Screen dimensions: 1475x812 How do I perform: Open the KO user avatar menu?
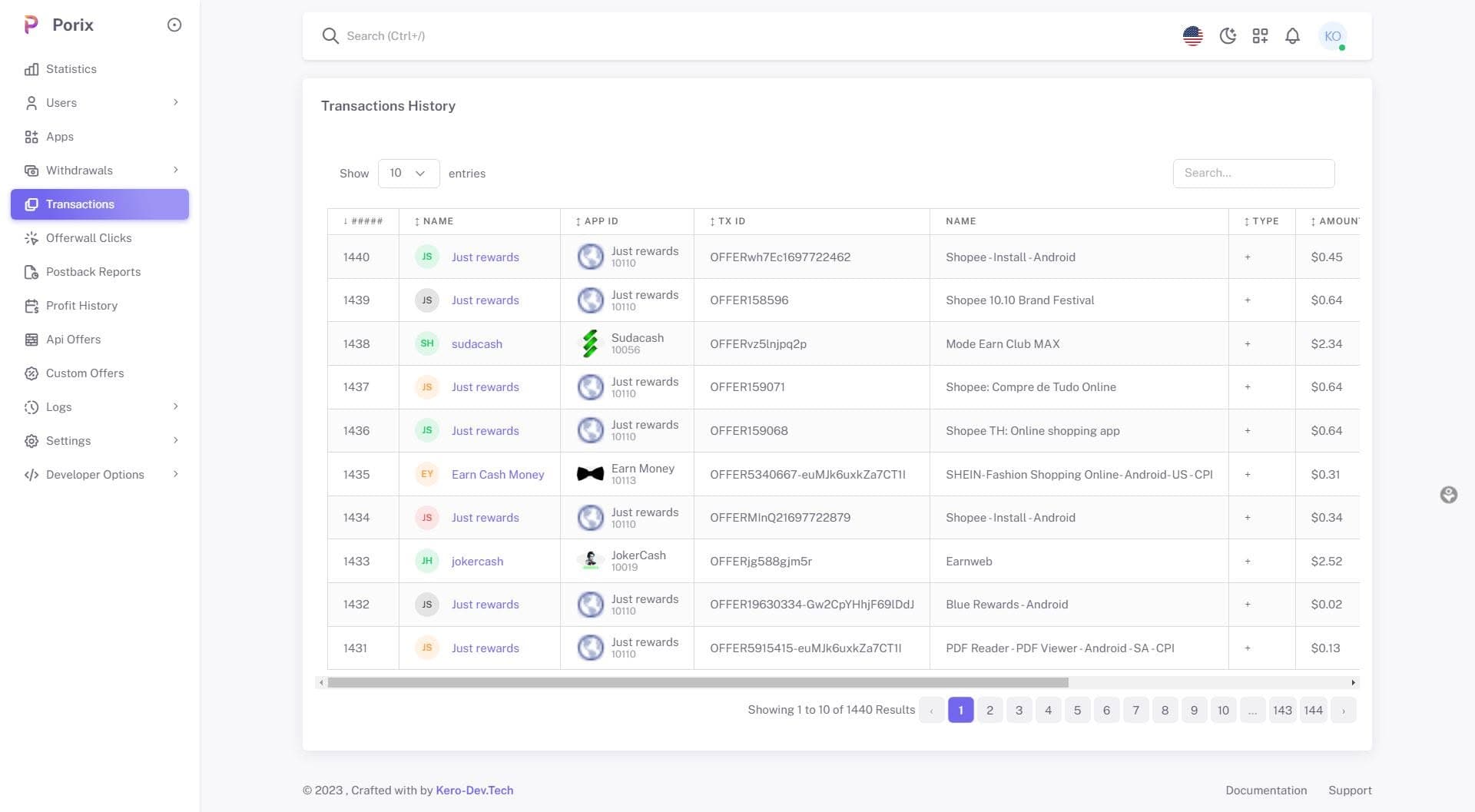(1332, 36)
